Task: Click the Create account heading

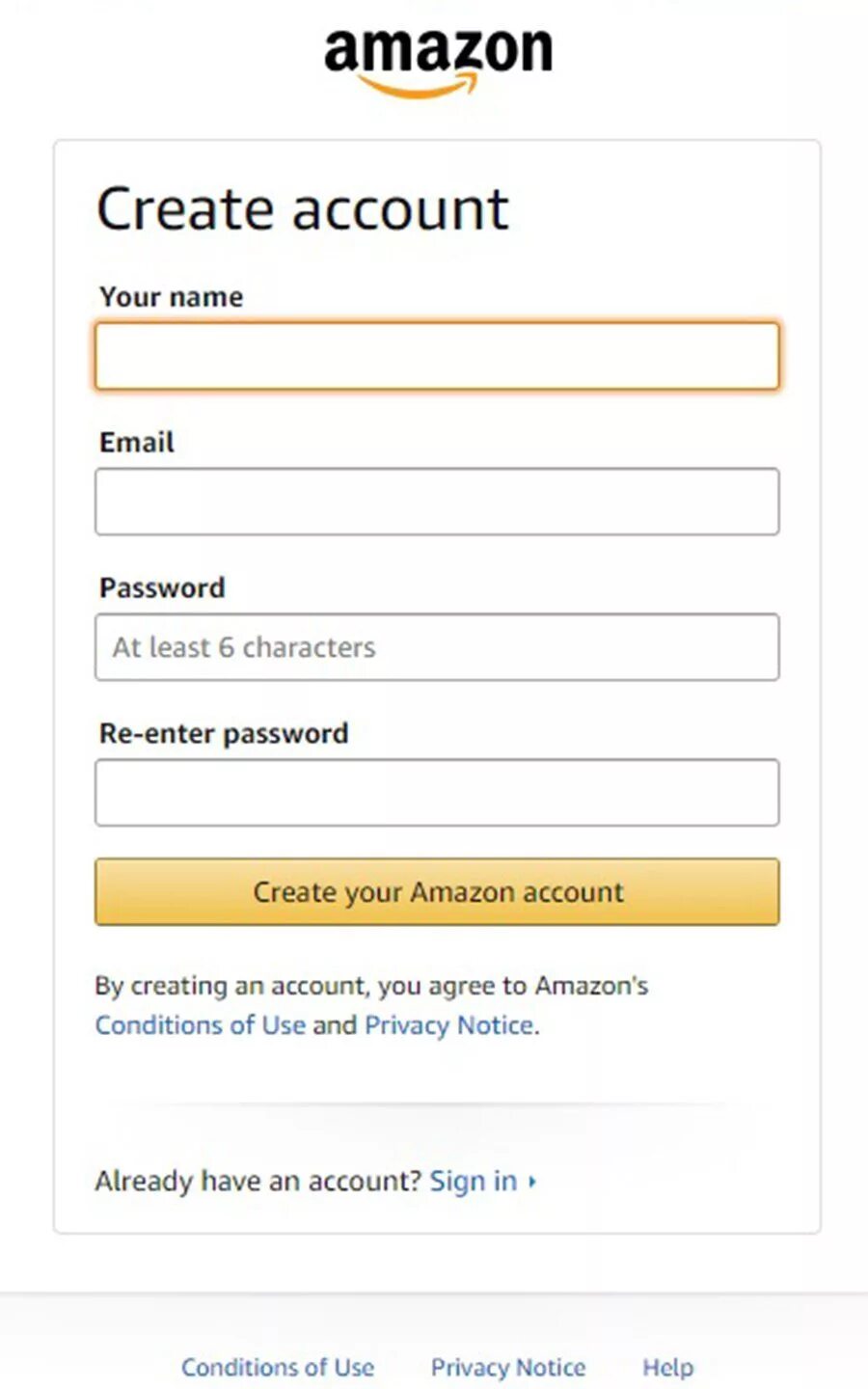Action: pyautogui.click(x=303, y=209)
